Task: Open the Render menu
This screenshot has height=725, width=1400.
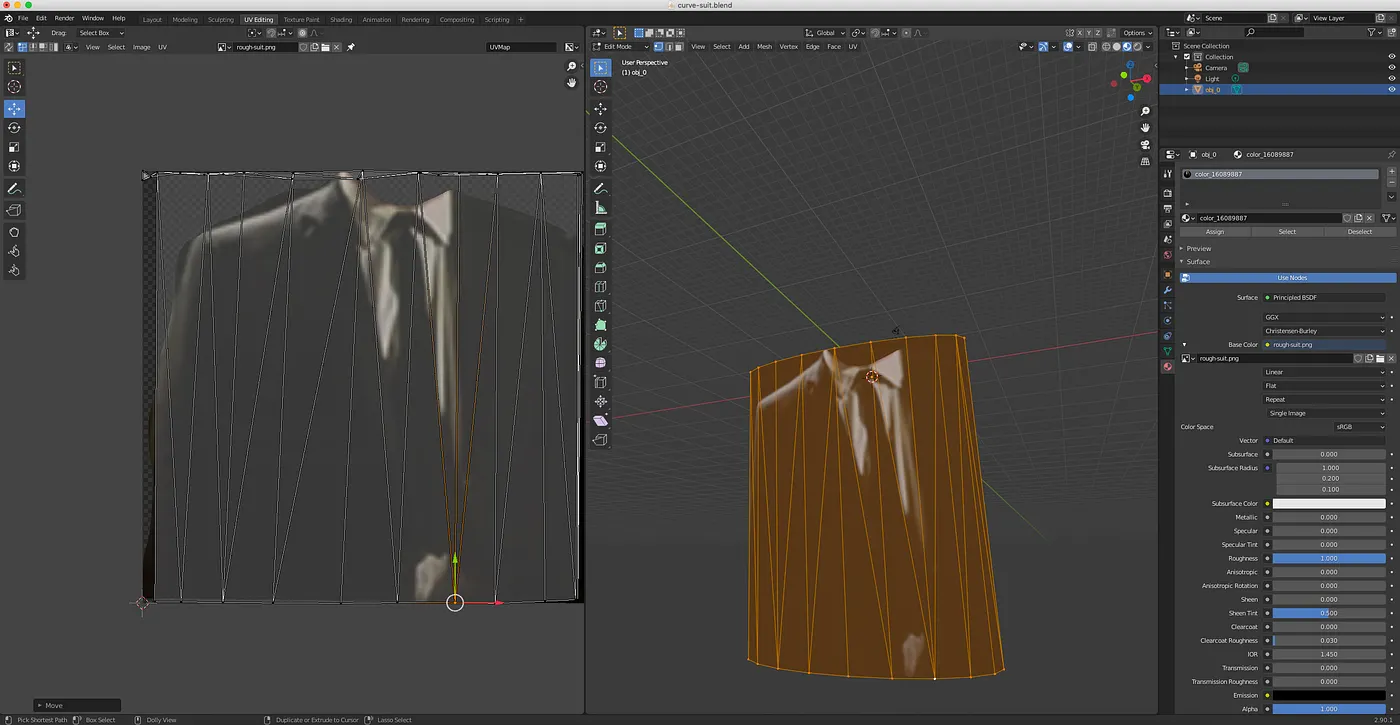Action: pos(64,18)
